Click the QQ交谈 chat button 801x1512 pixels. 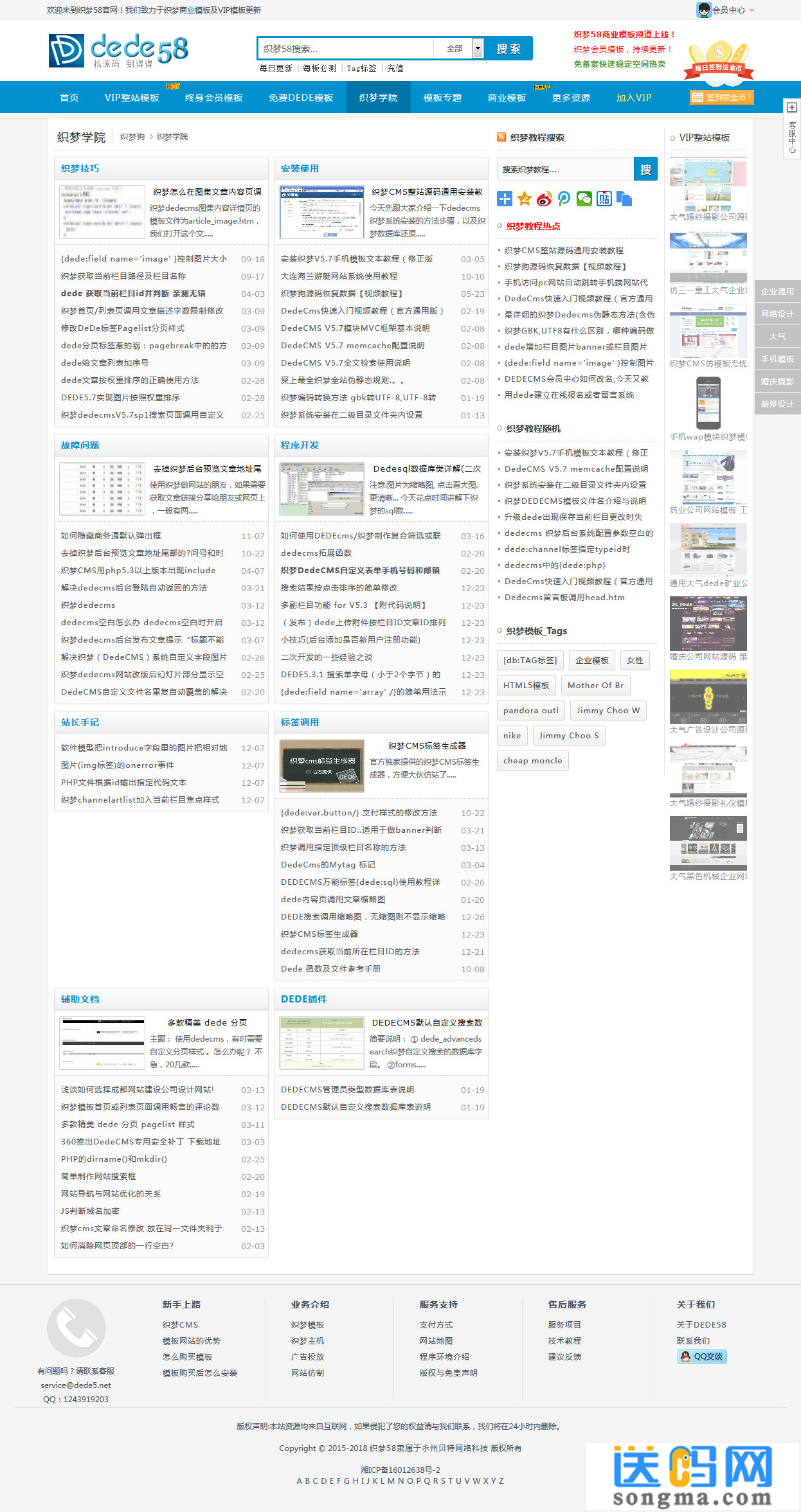click(702, 1356)
